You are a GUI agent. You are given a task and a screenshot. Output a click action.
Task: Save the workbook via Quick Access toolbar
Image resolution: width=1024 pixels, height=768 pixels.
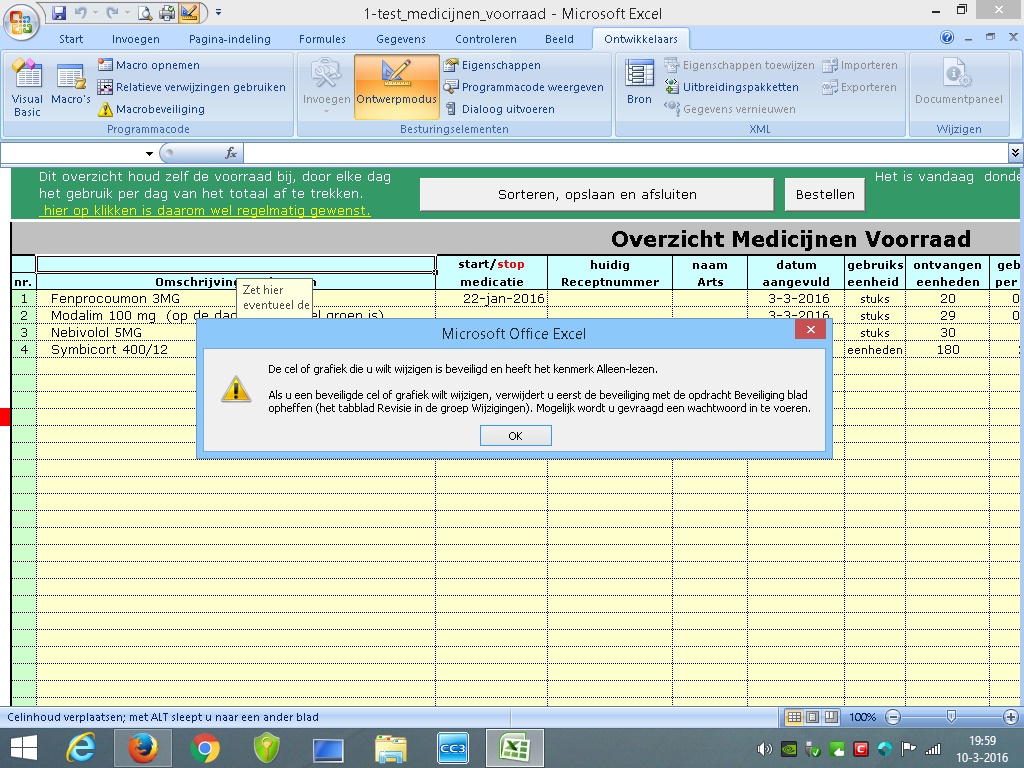59,12
